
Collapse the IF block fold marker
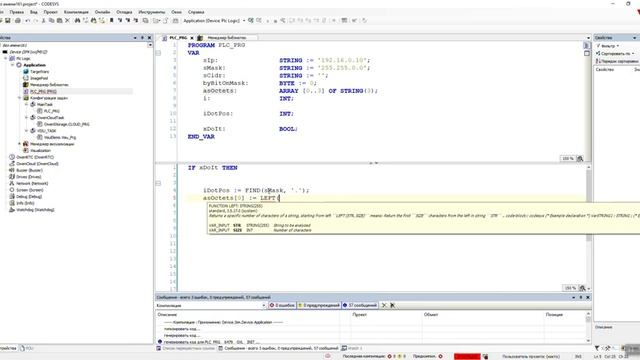coord(158,183)
